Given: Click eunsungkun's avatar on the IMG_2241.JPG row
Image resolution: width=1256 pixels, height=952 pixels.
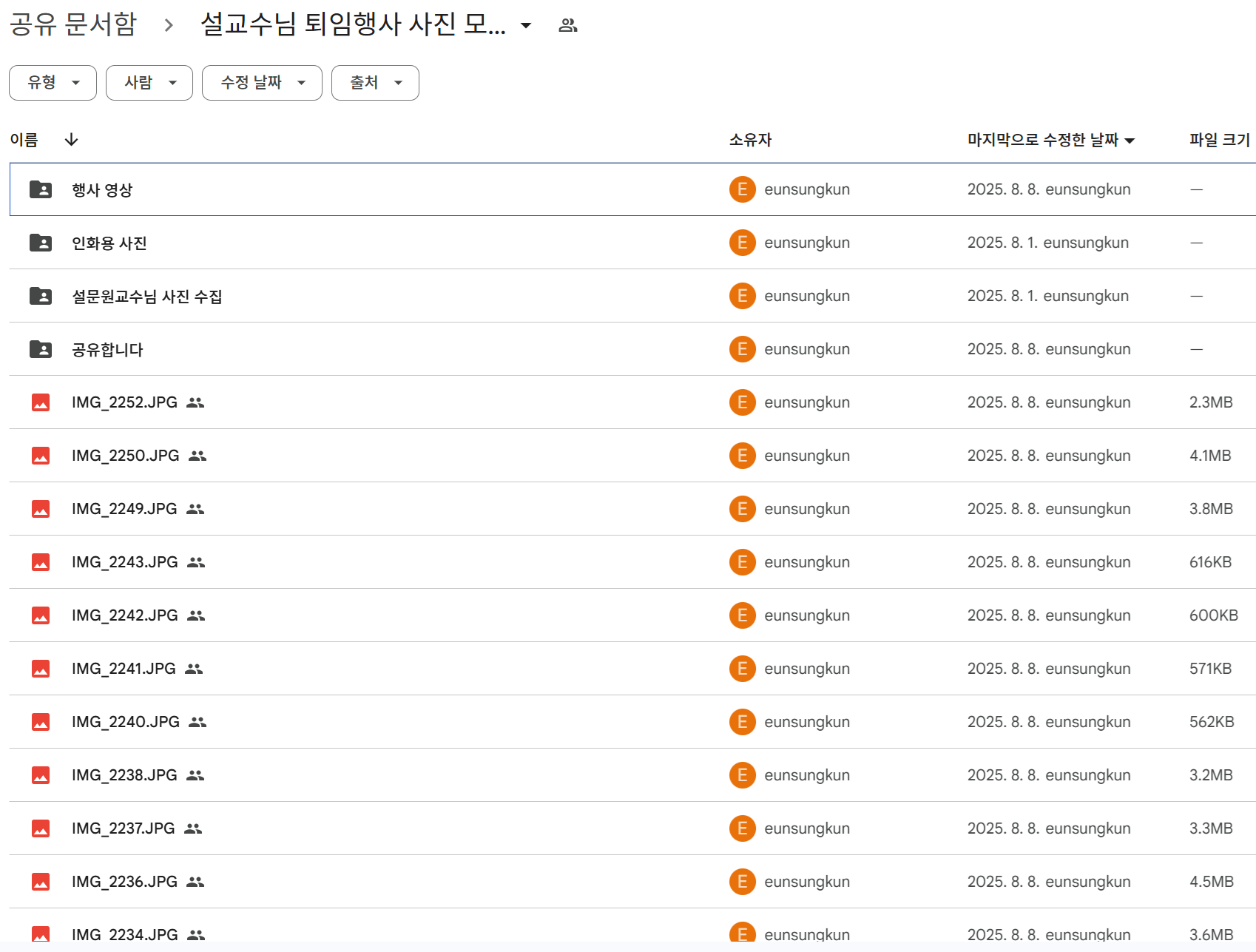Looking at the screenshot, I should (742, 669).
